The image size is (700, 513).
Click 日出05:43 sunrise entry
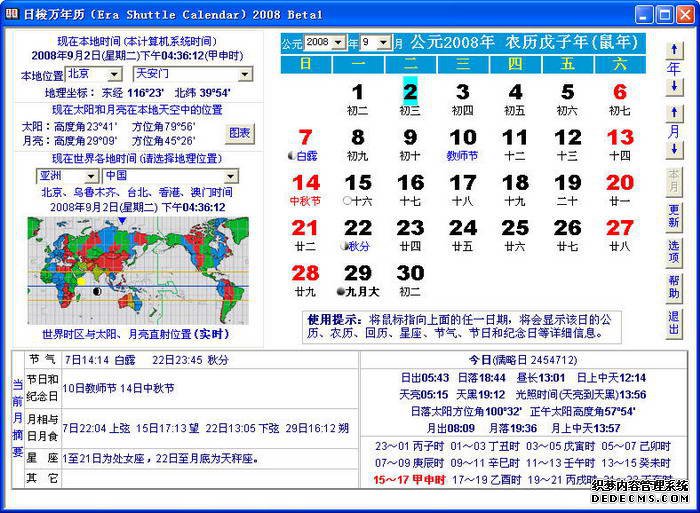[x=425, y=378]
